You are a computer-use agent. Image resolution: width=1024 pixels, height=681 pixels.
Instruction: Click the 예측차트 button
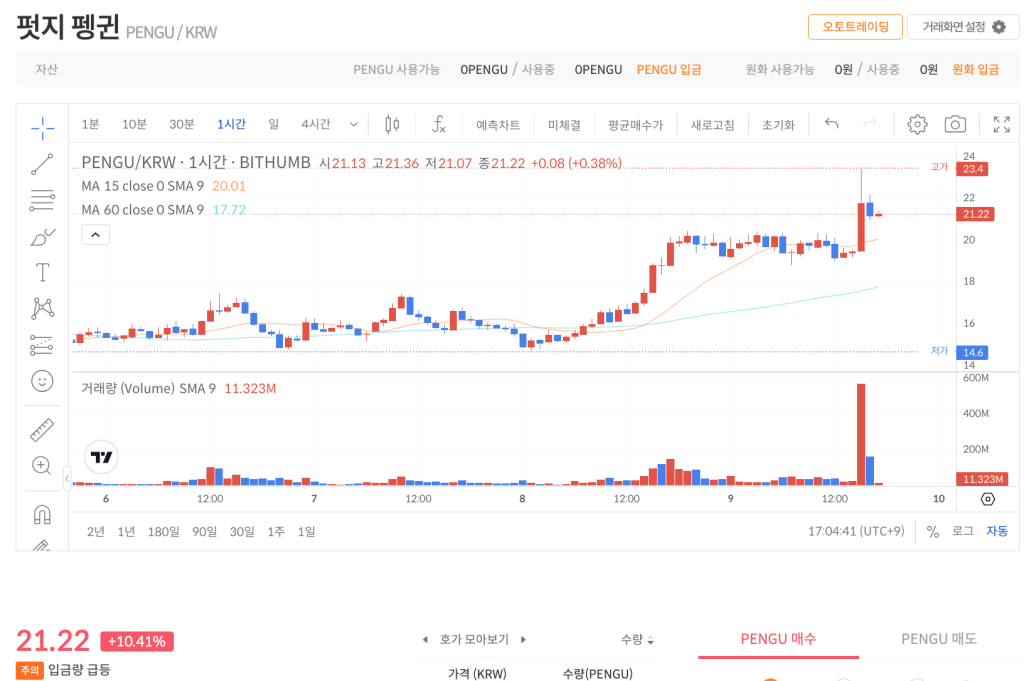[x=498, y=125]
